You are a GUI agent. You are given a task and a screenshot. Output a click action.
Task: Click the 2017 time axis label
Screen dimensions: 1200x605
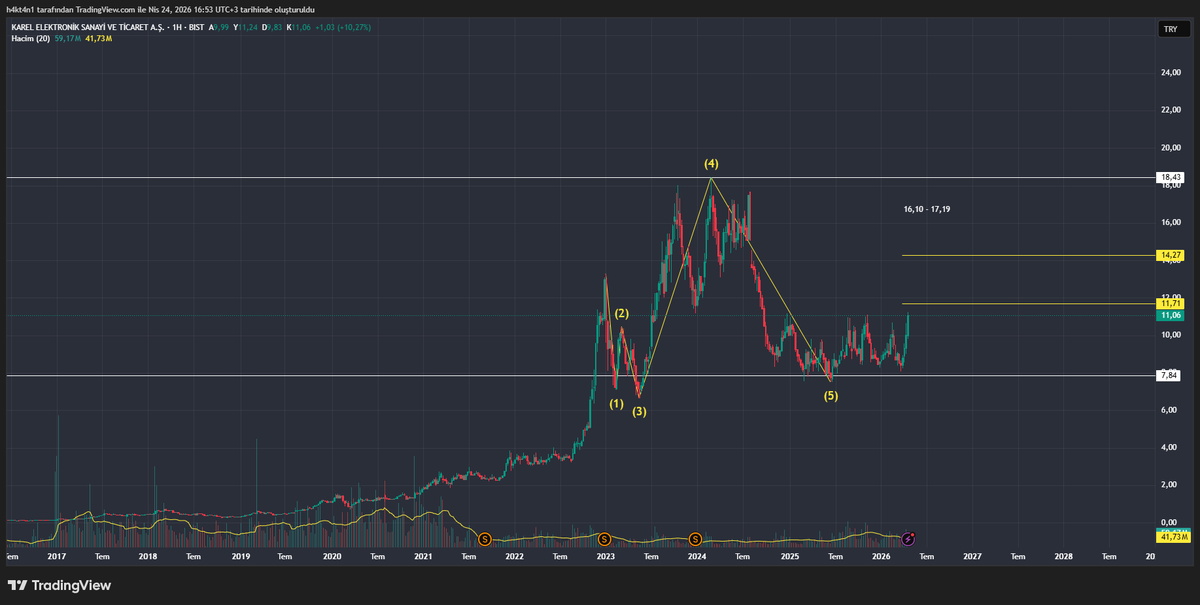coord(57,556)
